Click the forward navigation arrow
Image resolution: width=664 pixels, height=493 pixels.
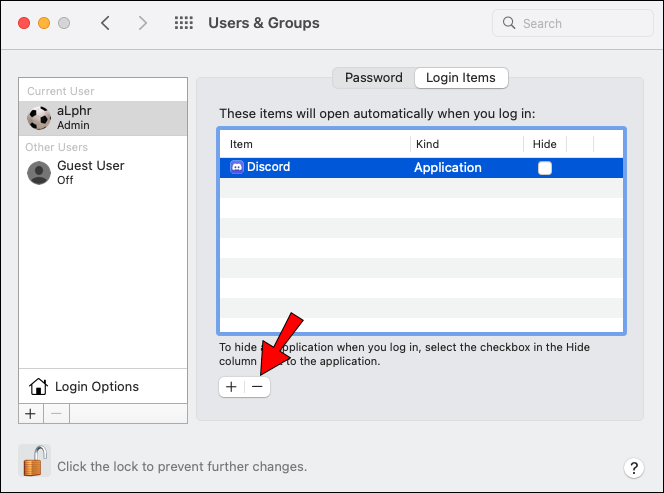tap(142, 23)
